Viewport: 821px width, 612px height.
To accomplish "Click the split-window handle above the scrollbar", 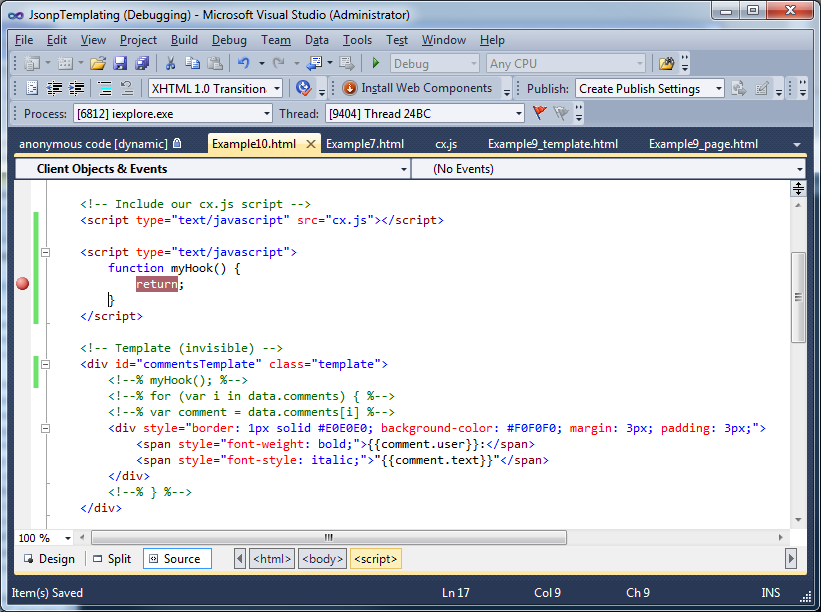I will coord(798,188).
